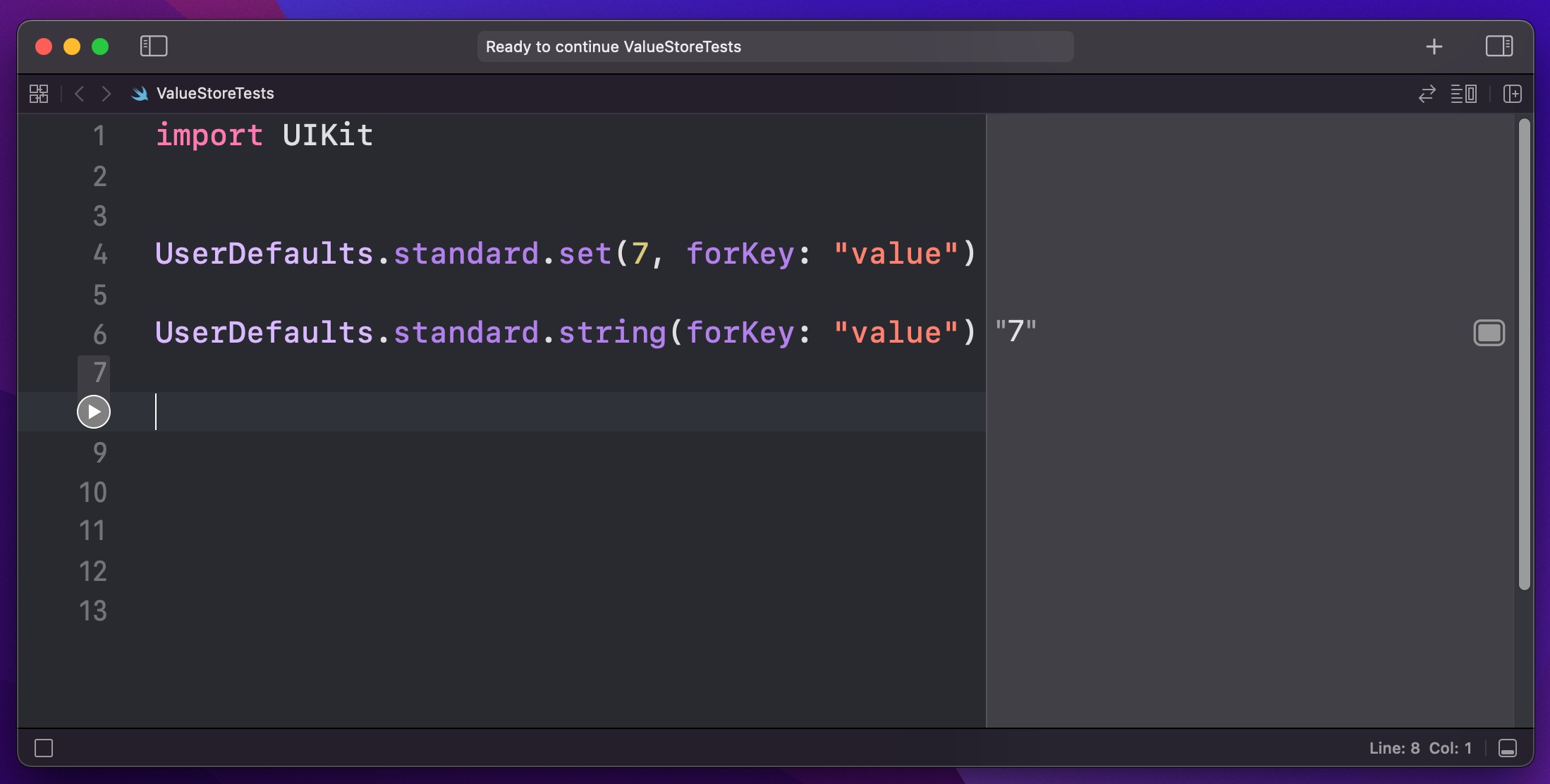Show inline result for the "7" value

[1489, 333]
